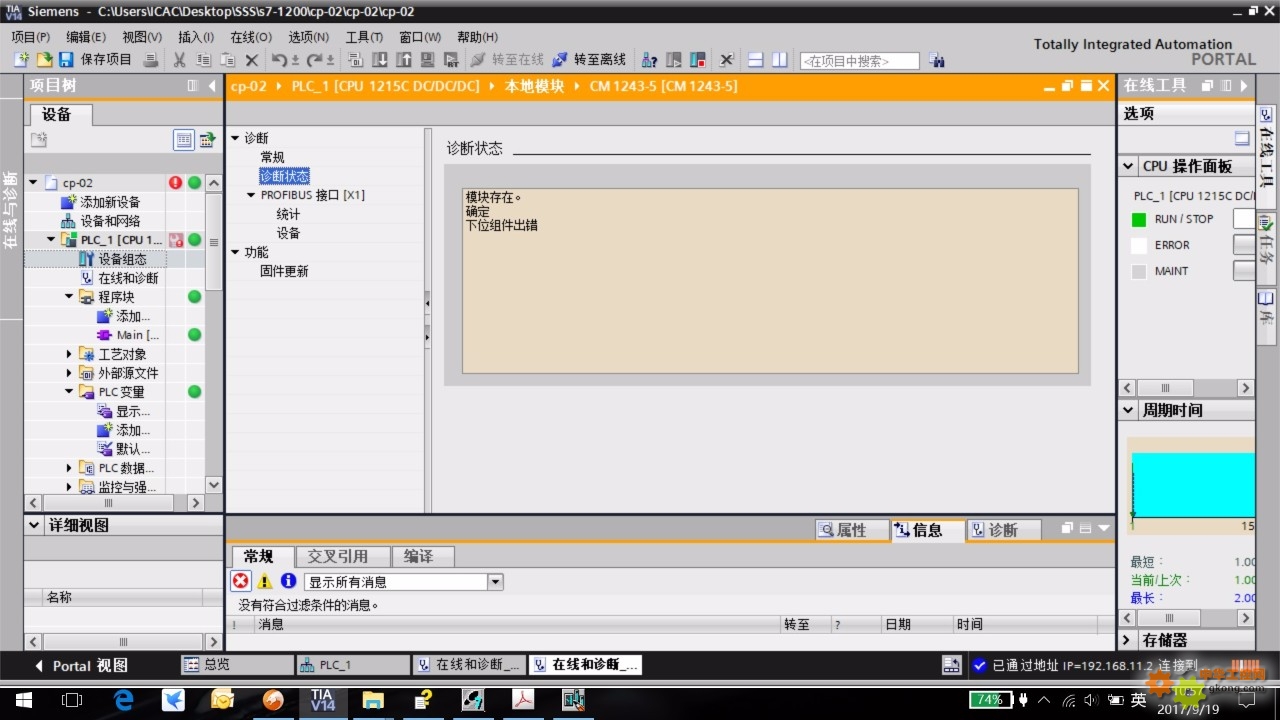Screen dimensions: 1280x720
Task: Collapse the cp-02 project node
Action: tap(33, 182)
